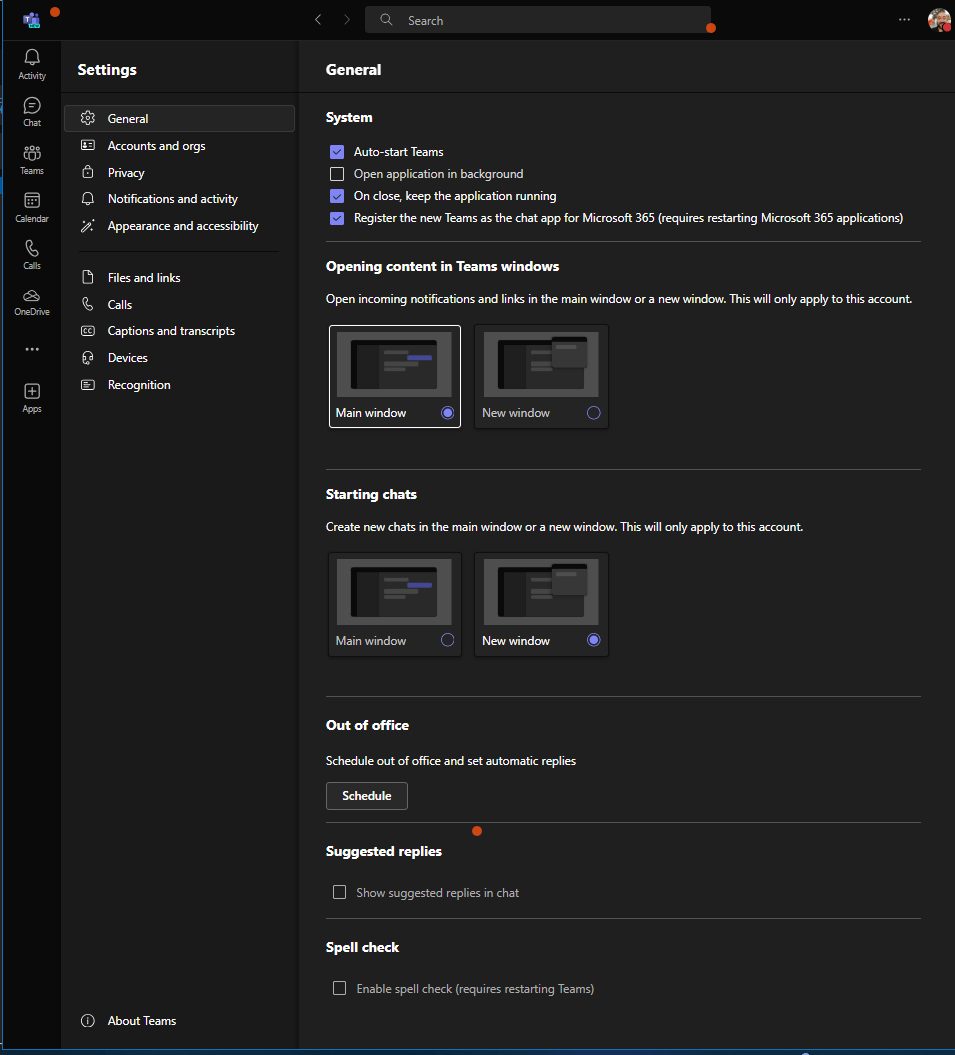Open Recognition settings
Viewport: 955px width, 1055px height.
pyautogui.click(x=179, y=384)
